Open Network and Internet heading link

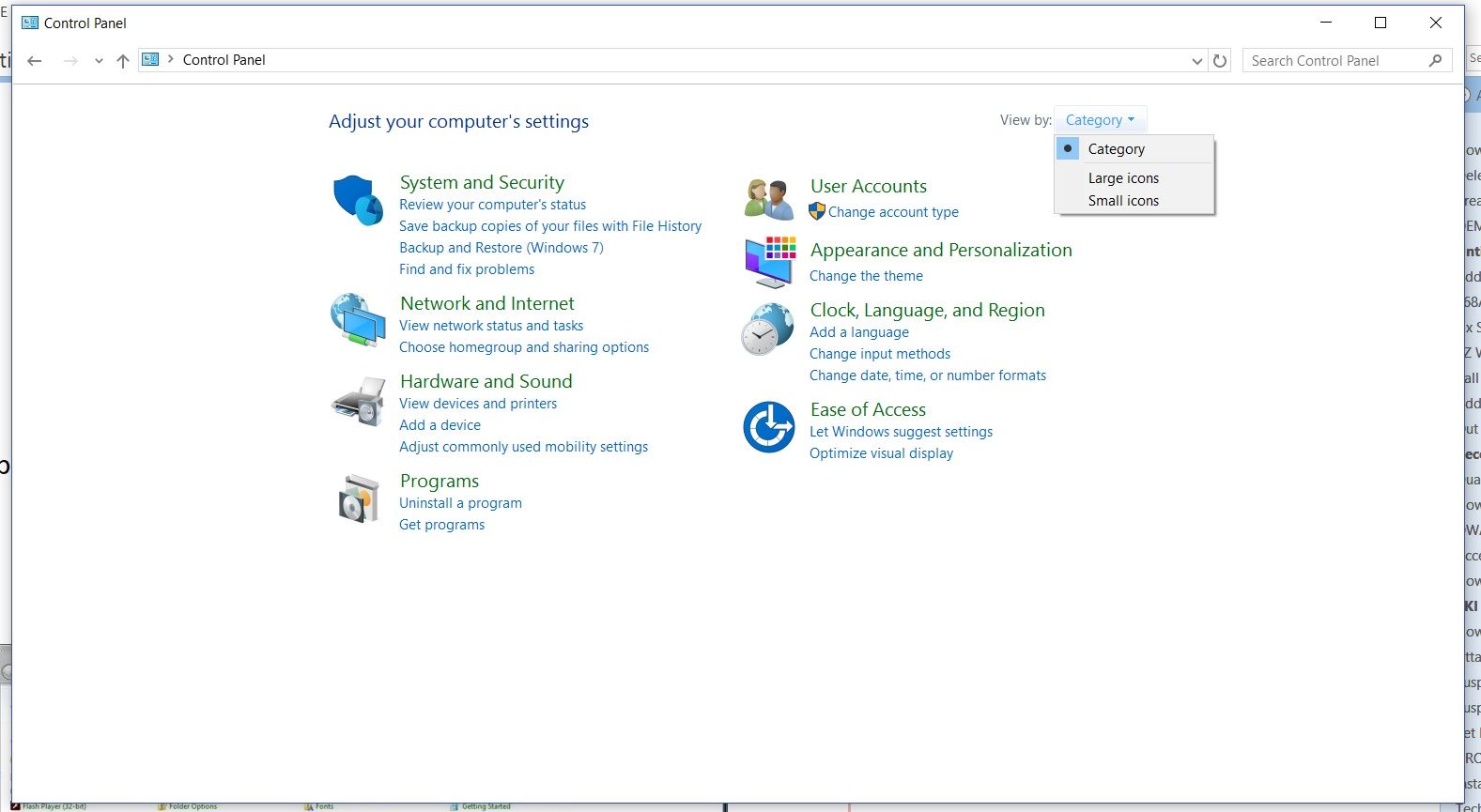(486, 303)
